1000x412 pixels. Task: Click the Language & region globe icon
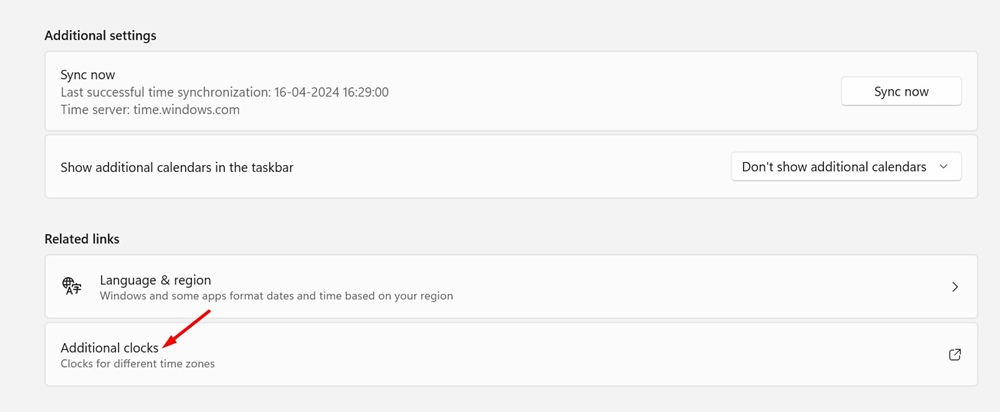pyautogui.click(x=71, y=286)
